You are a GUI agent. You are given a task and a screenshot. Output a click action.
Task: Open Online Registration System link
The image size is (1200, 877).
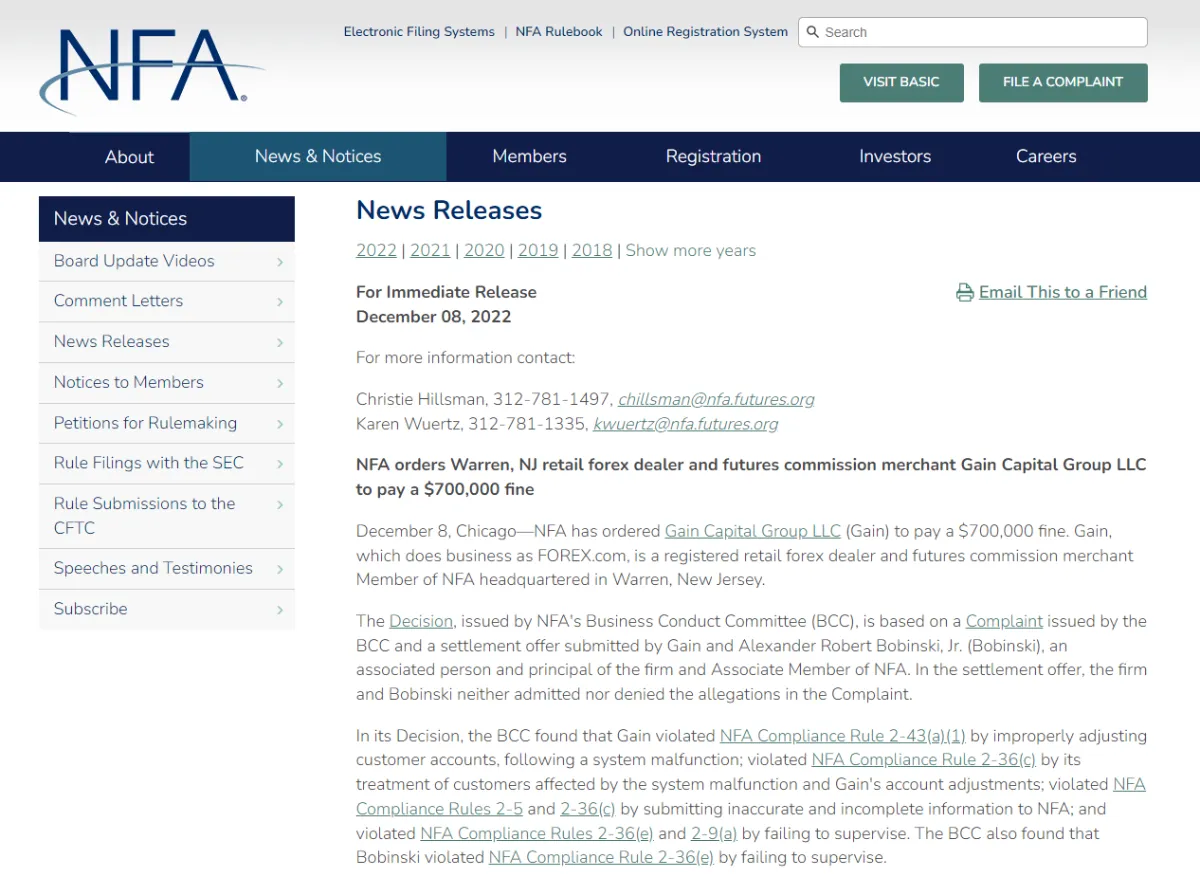coord(706,32)
